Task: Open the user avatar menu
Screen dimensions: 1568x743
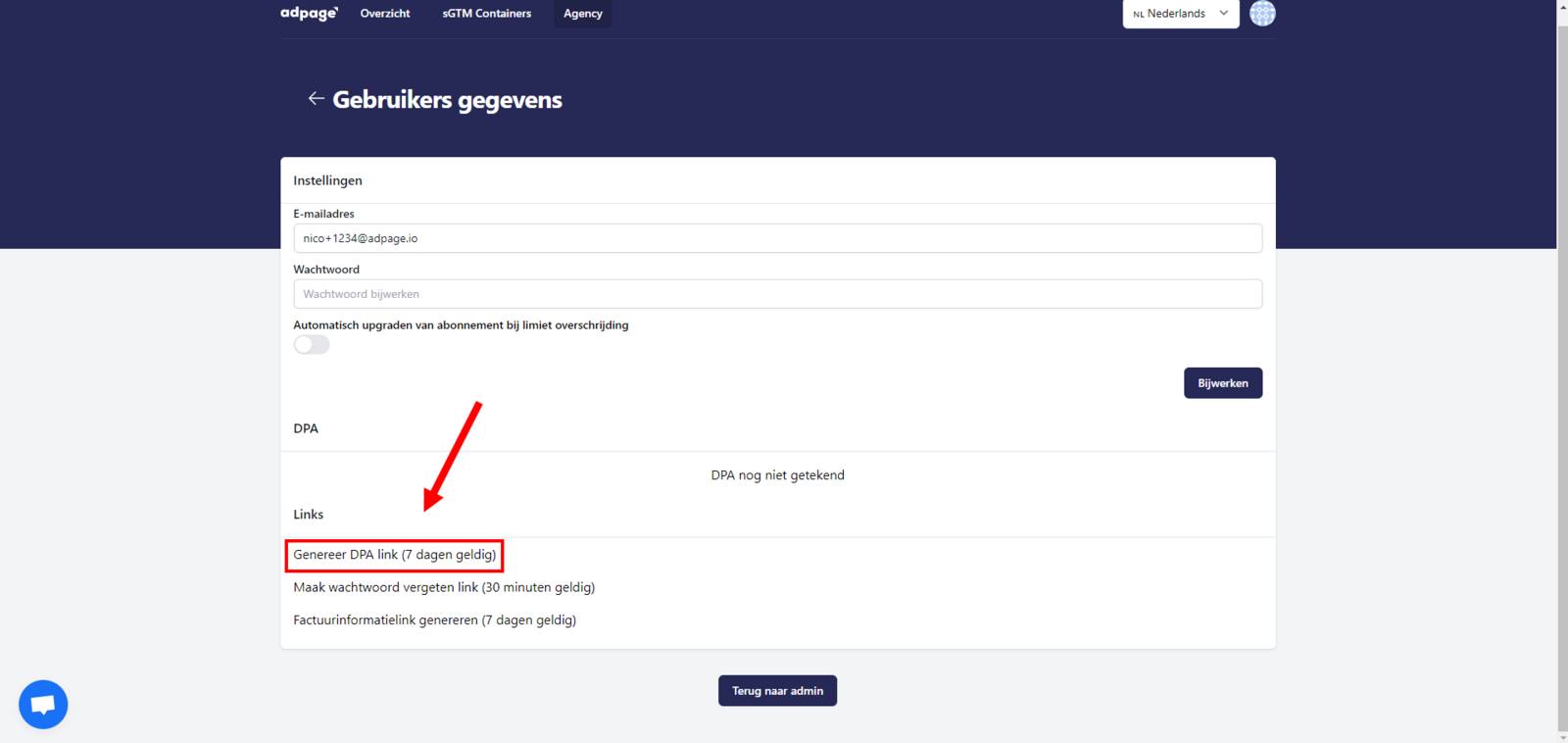Action: pos(1262,14)
